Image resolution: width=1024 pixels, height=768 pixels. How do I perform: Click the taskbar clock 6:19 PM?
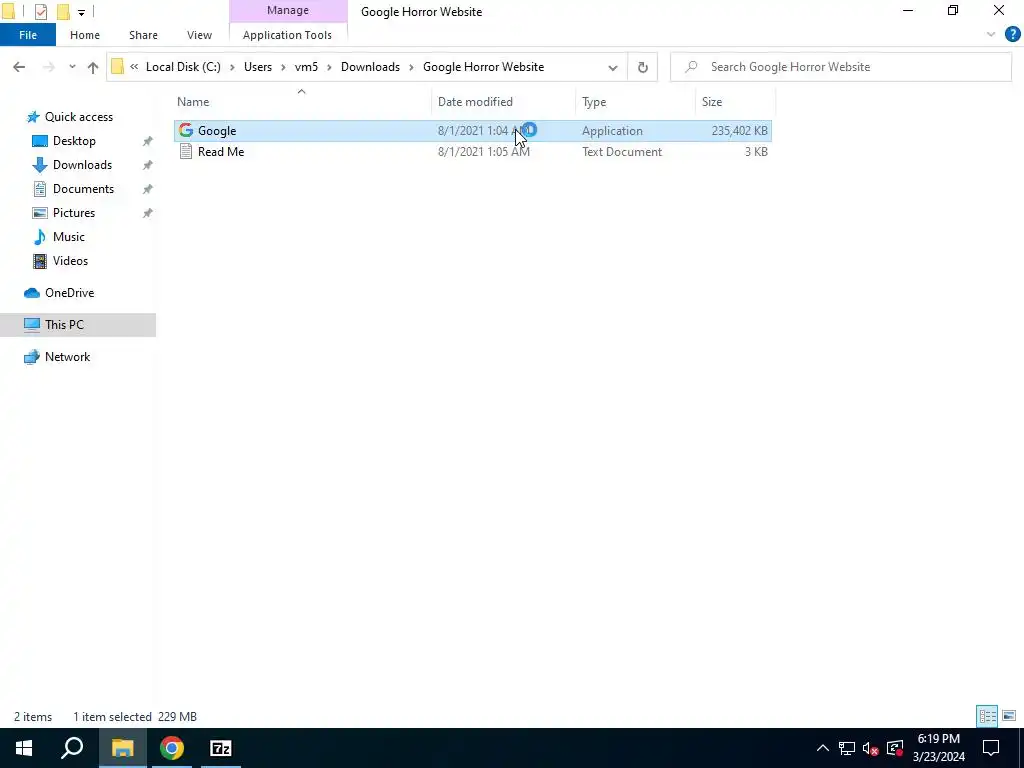(x=938, y=739)
